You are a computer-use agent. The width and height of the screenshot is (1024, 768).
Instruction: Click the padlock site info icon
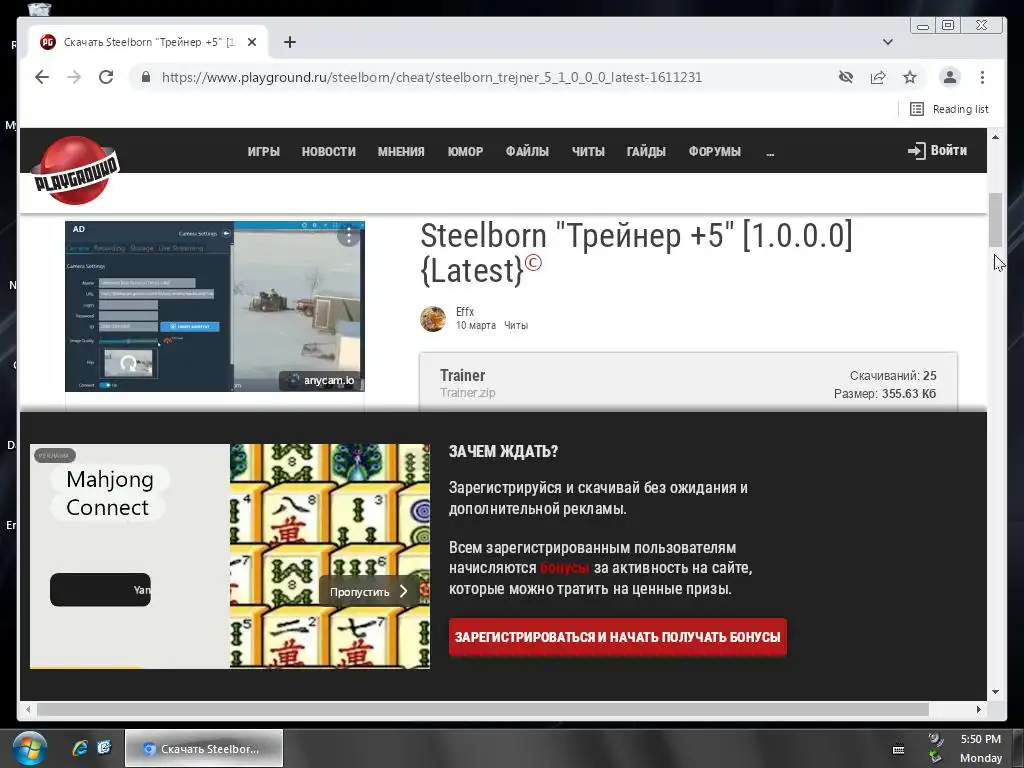pos(146,77)
